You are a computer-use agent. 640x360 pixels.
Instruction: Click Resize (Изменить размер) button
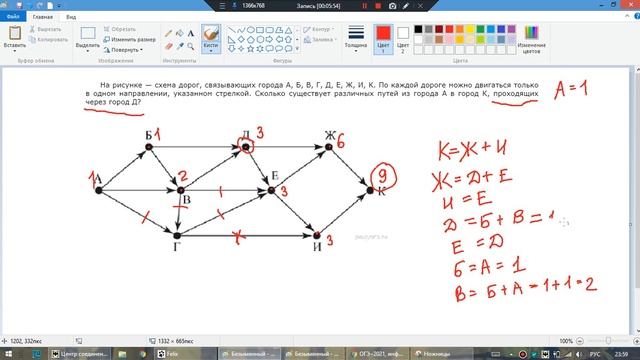(x=129, y=40)
